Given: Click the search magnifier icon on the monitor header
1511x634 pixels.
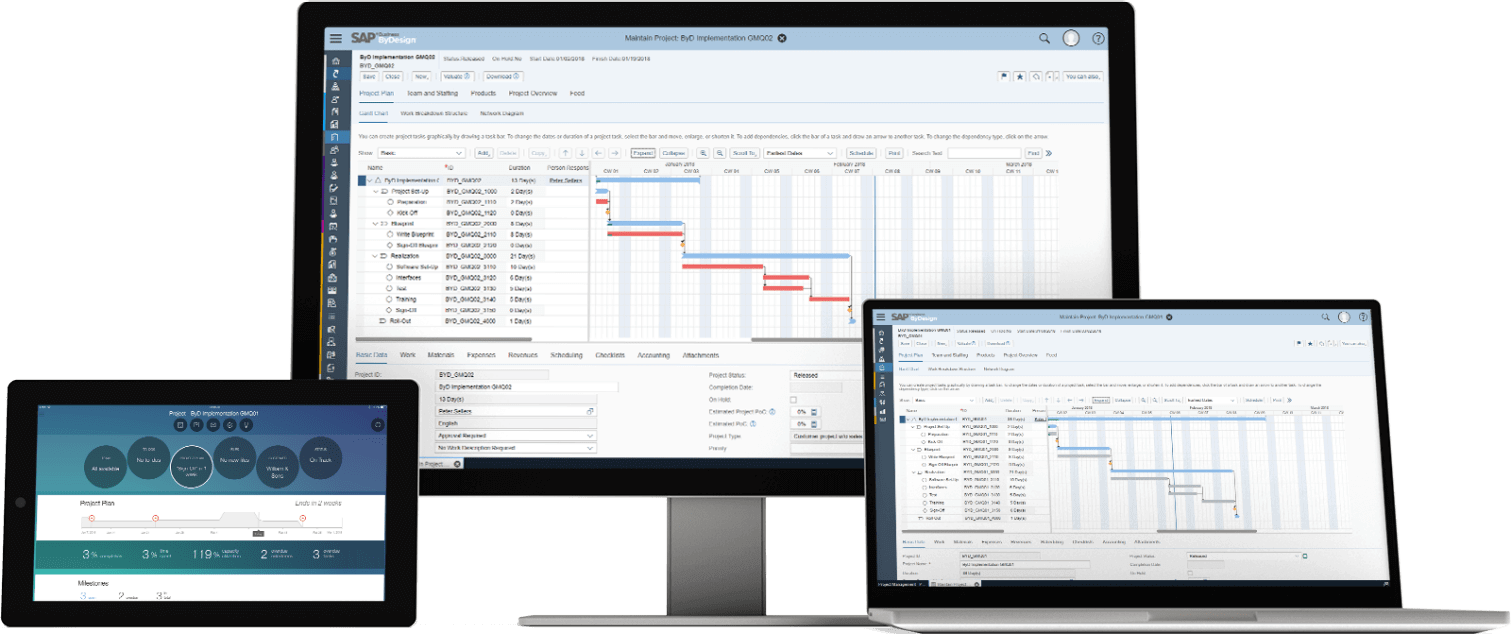Looking at the screenshot, I should (x=1044, y=38).
